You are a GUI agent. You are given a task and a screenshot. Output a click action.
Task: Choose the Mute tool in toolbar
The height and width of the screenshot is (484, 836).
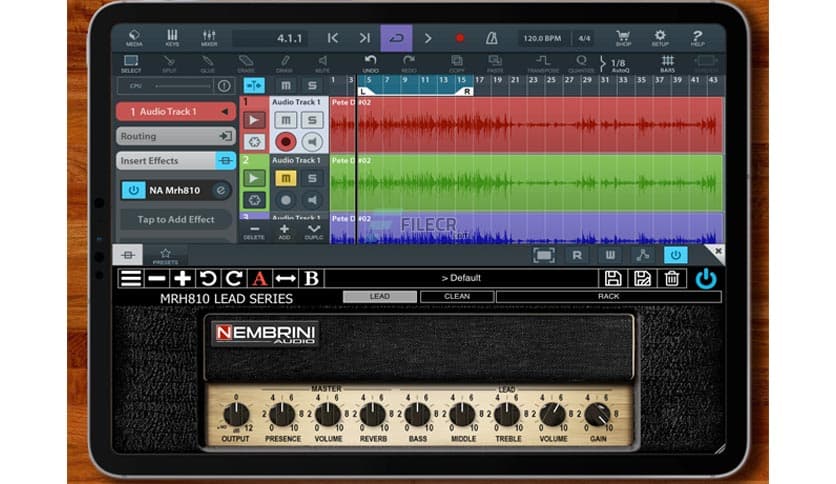(x=322, y=64)
